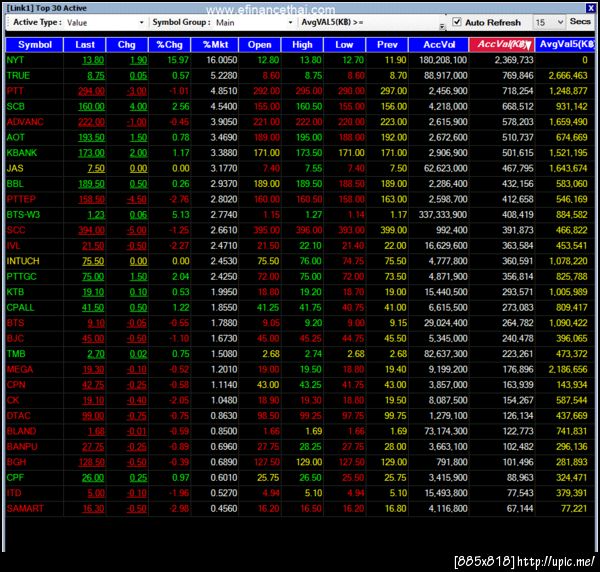Close the Top 30 Active window
Screen dimensions: 600x572
pos(590,8)
